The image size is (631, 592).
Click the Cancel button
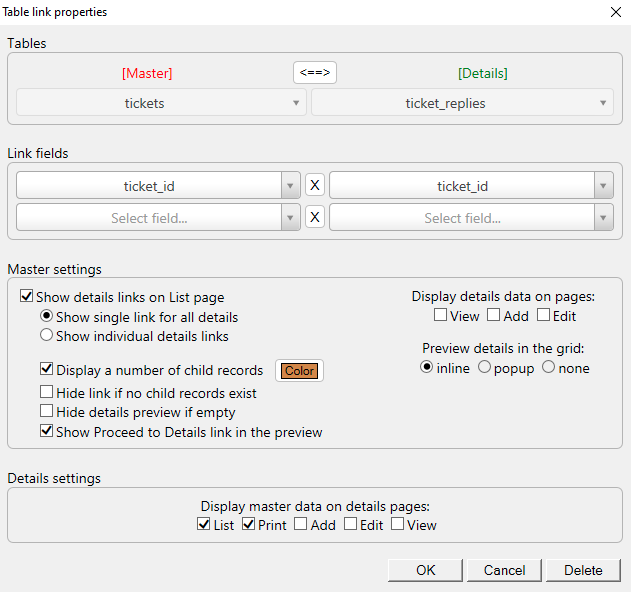tap(504, 570)
